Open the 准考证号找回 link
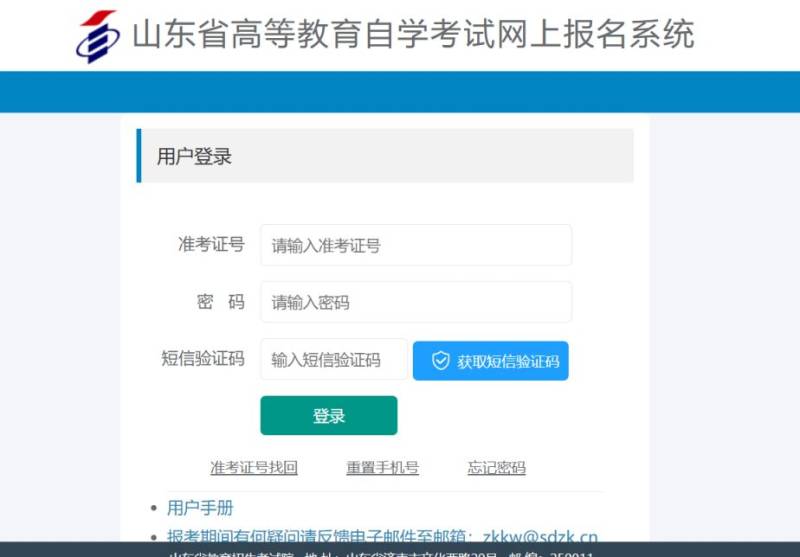This screenshot has height=557, width=800. (254, 468)
